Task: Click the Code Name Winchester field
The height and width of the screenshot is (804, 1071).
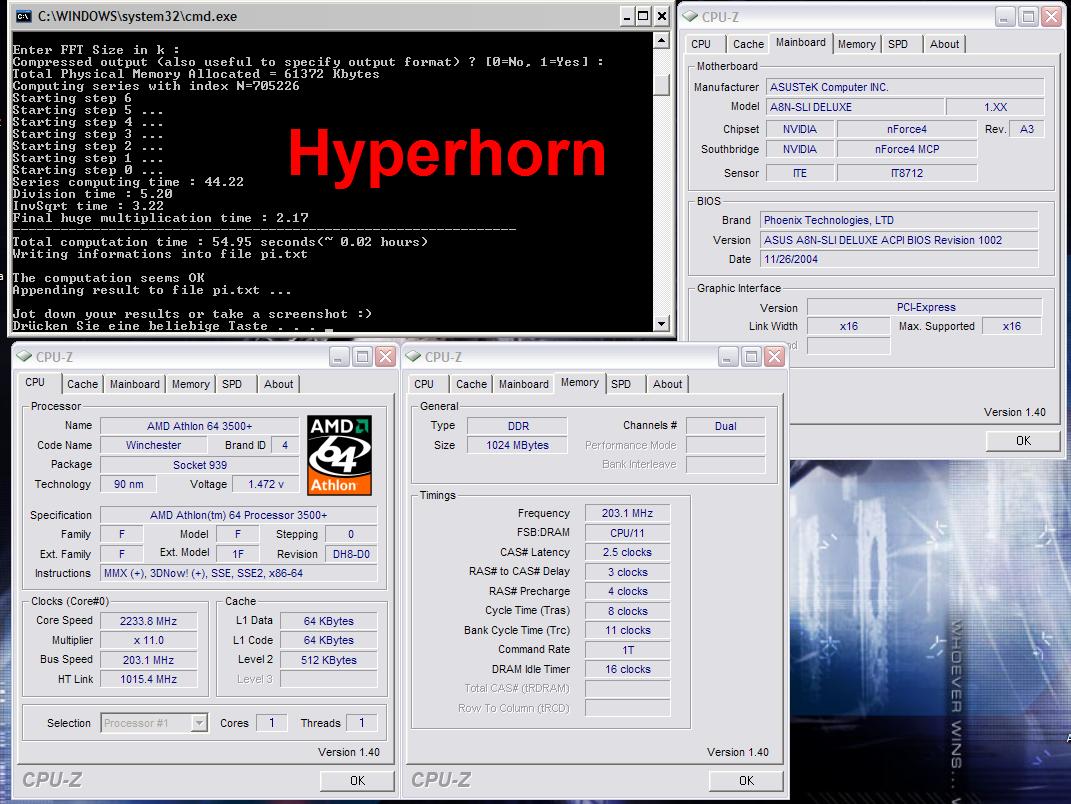Action: [x=153, y=445]
